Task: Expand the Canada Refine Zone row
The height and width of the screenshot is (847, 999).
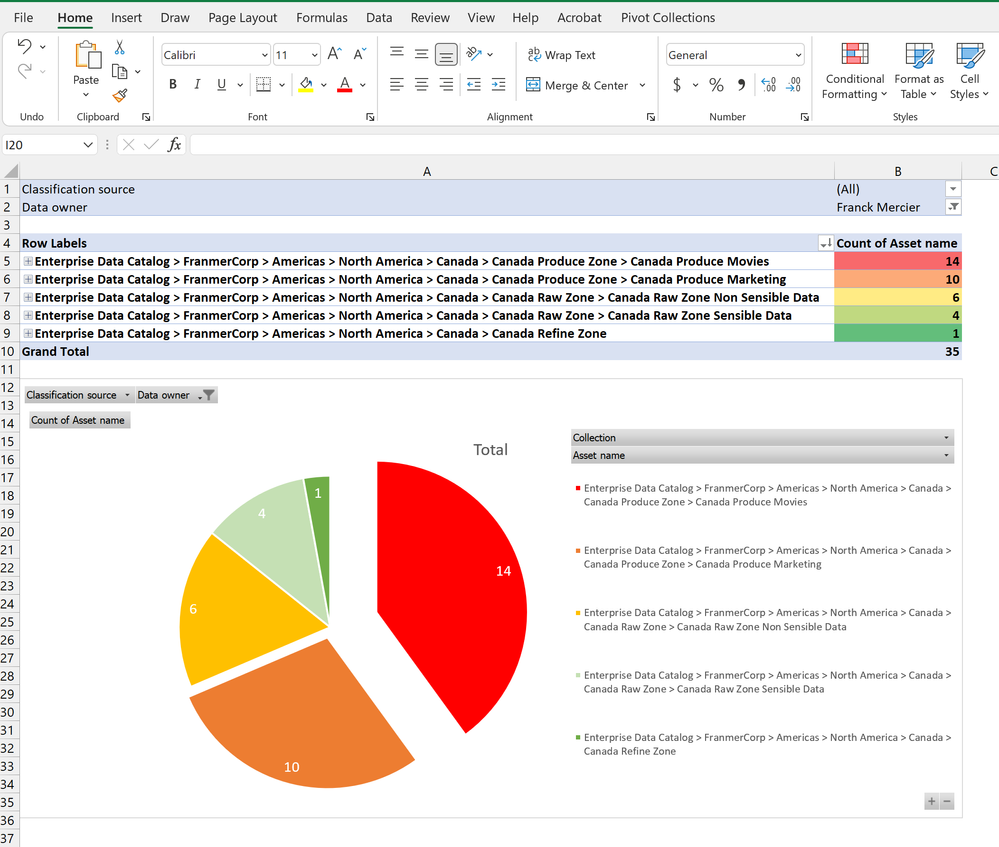Action: (x=28, y=333)
